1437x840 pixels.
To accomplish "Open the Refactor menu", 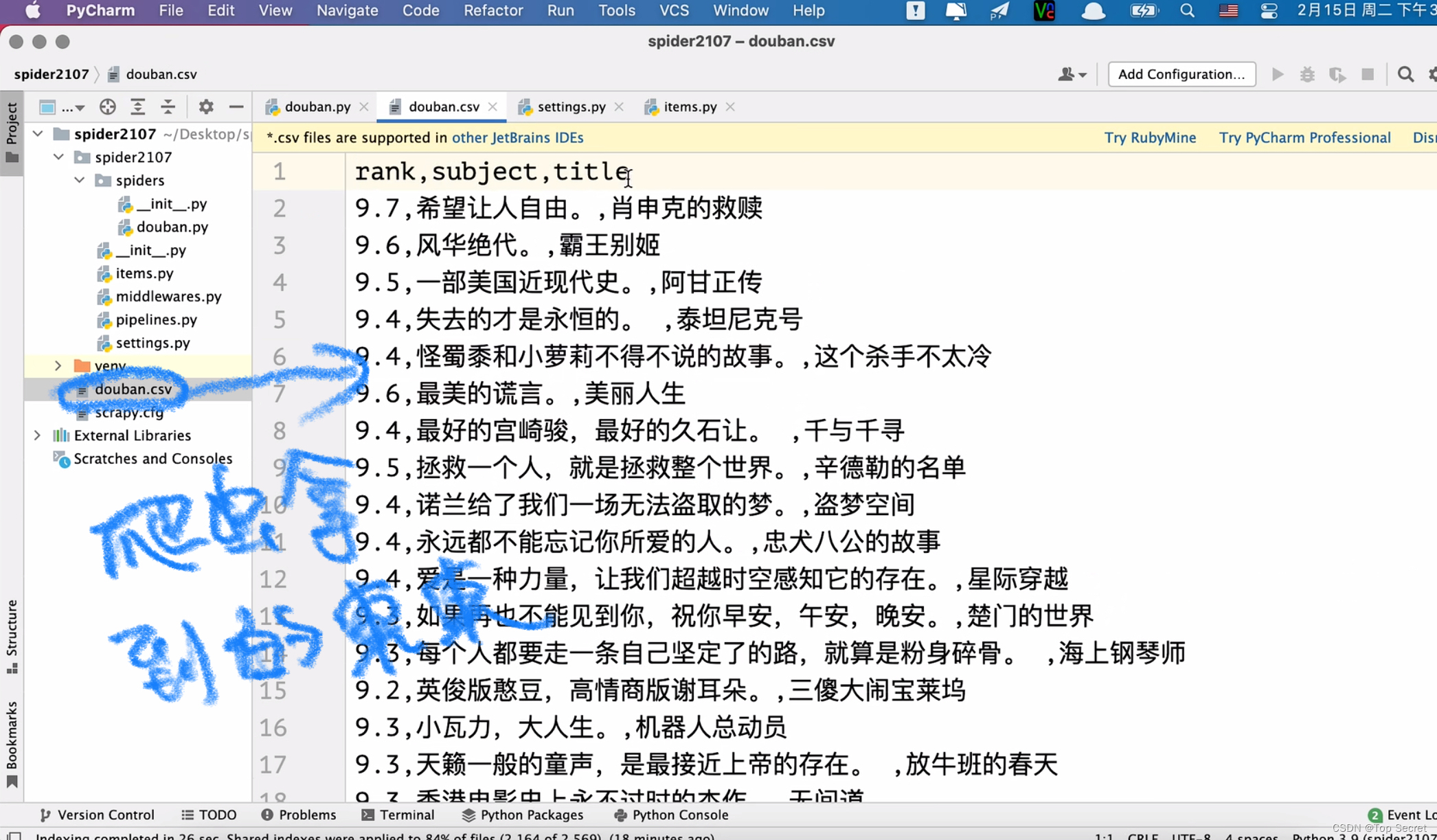I will [x=493, y=10].
